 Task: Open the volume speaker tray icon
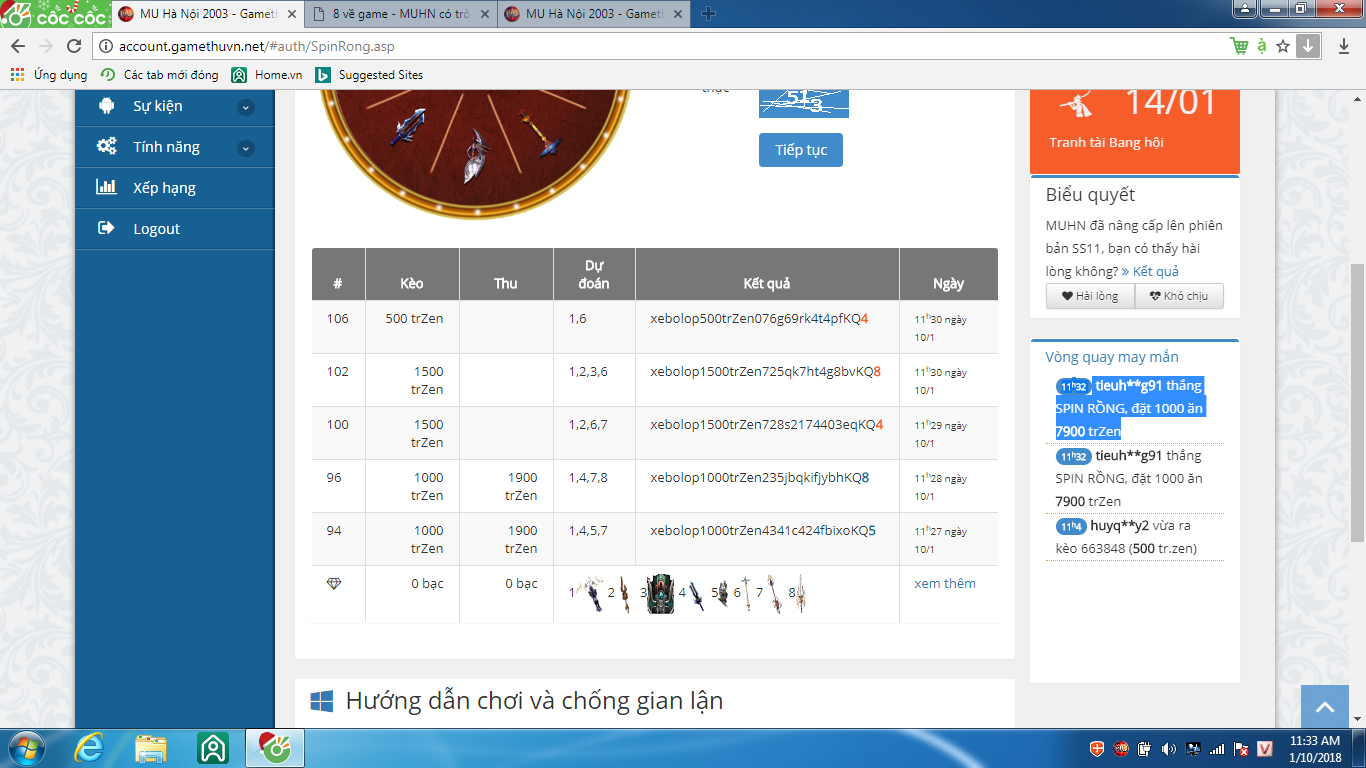pyautogui.click(x=1169, y=748)
